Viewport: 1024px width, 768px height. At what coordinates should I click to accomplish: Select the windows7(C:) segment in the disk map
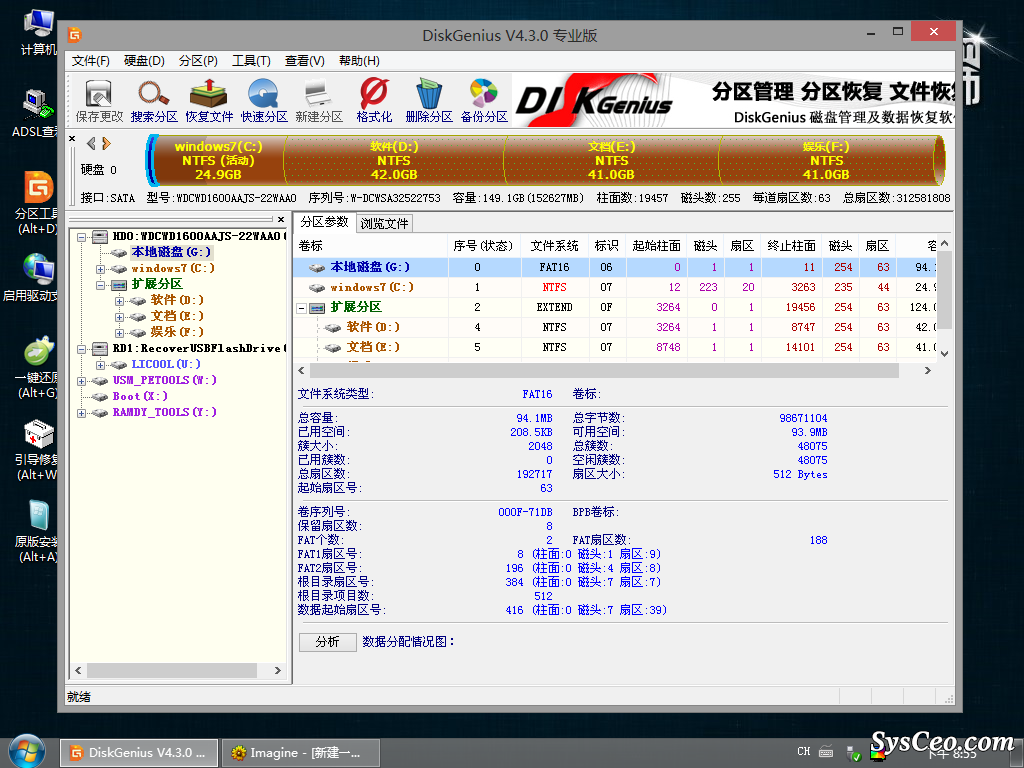(x=218, y=161)
